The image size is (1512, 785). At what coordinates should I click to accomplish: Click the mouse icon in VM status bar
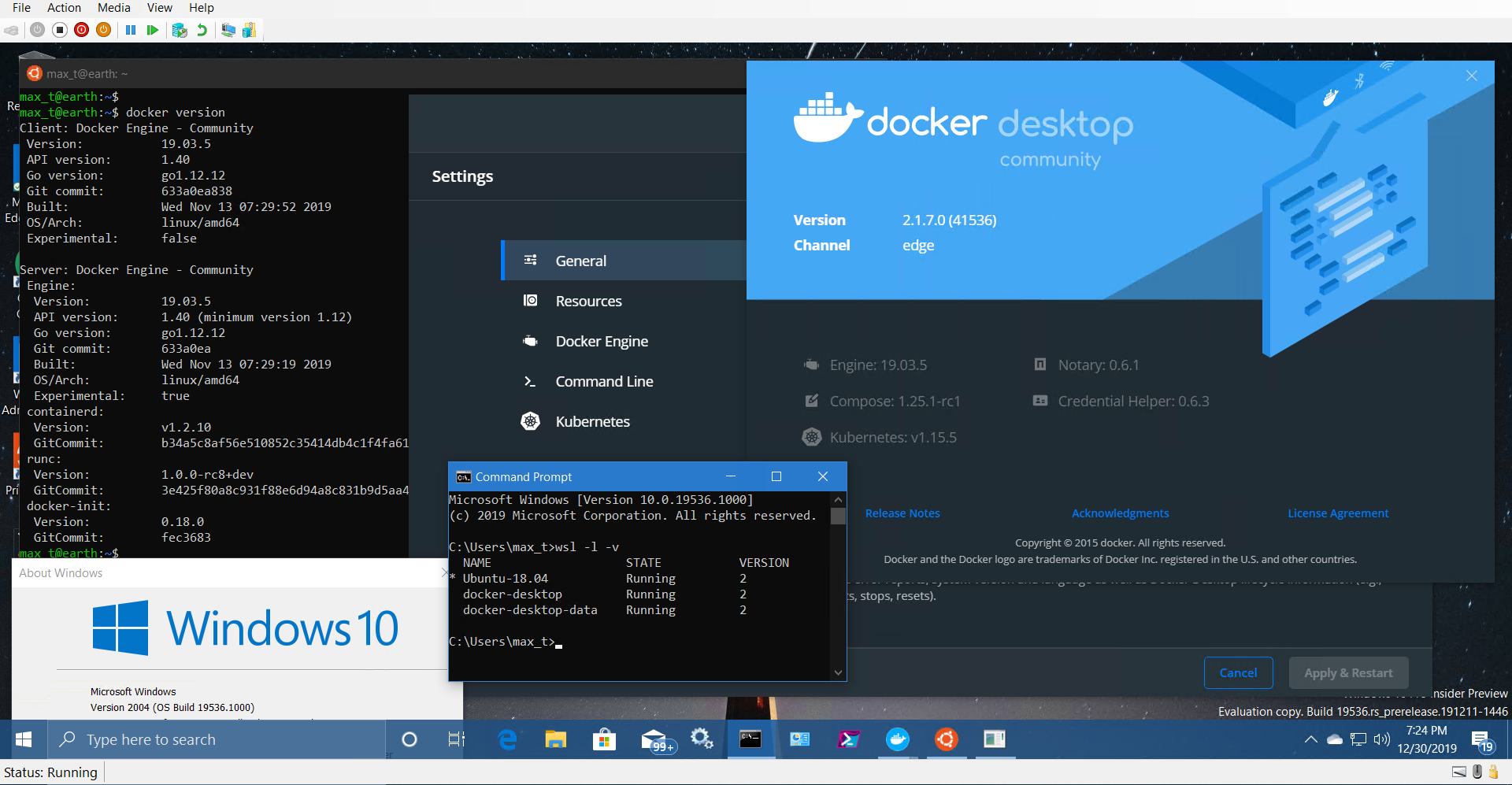(1478, 772)
